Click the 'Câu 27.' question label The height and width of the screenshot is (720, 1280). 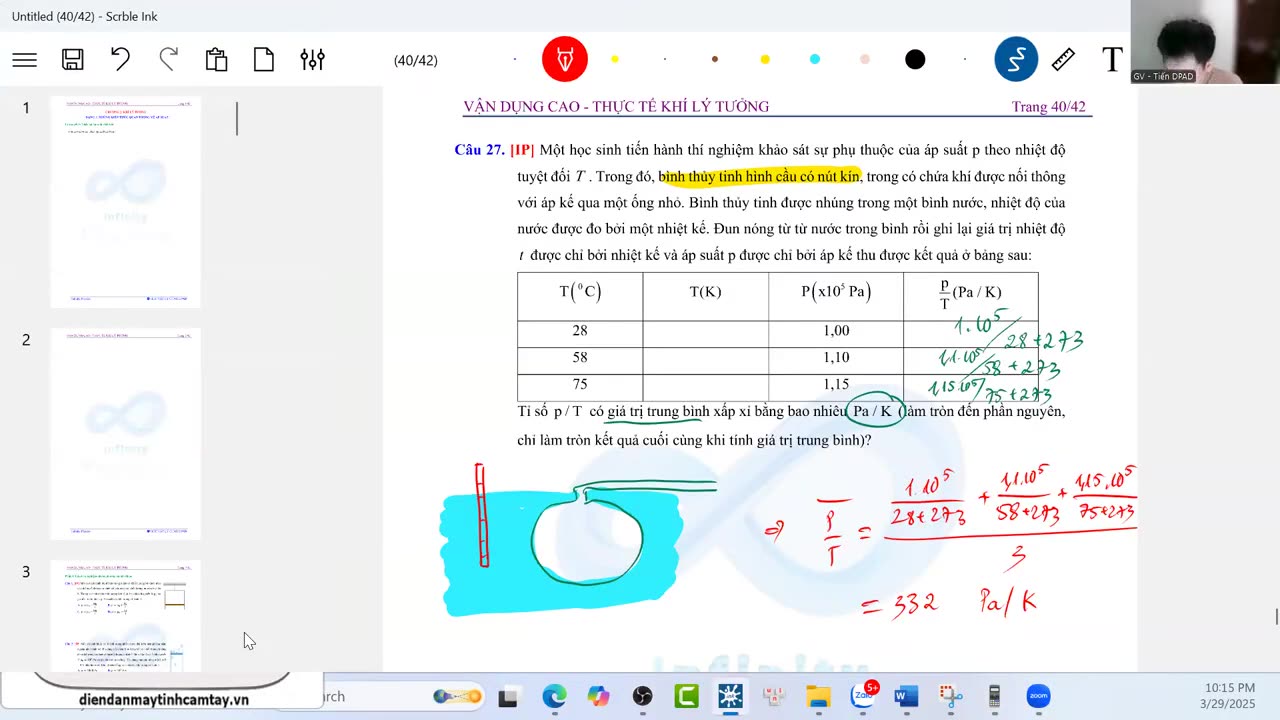point(479,150)
